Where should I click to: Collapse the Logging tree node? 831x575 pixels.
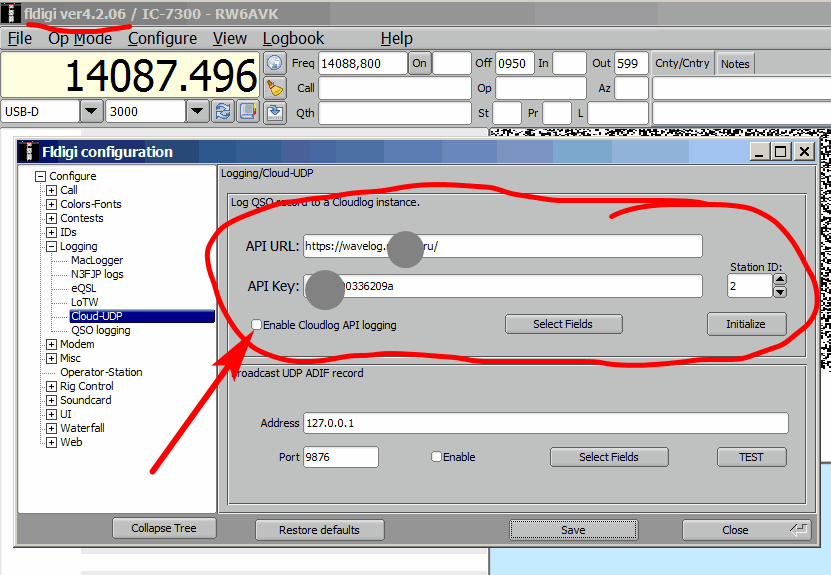click(x=51, y=246)
